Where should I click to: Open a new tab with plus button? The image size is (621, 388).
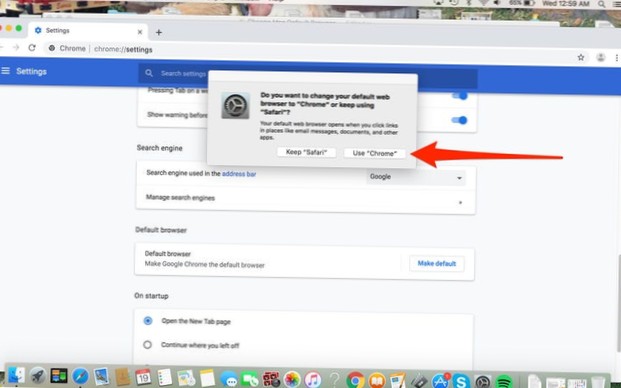click(x=159, y=32)
